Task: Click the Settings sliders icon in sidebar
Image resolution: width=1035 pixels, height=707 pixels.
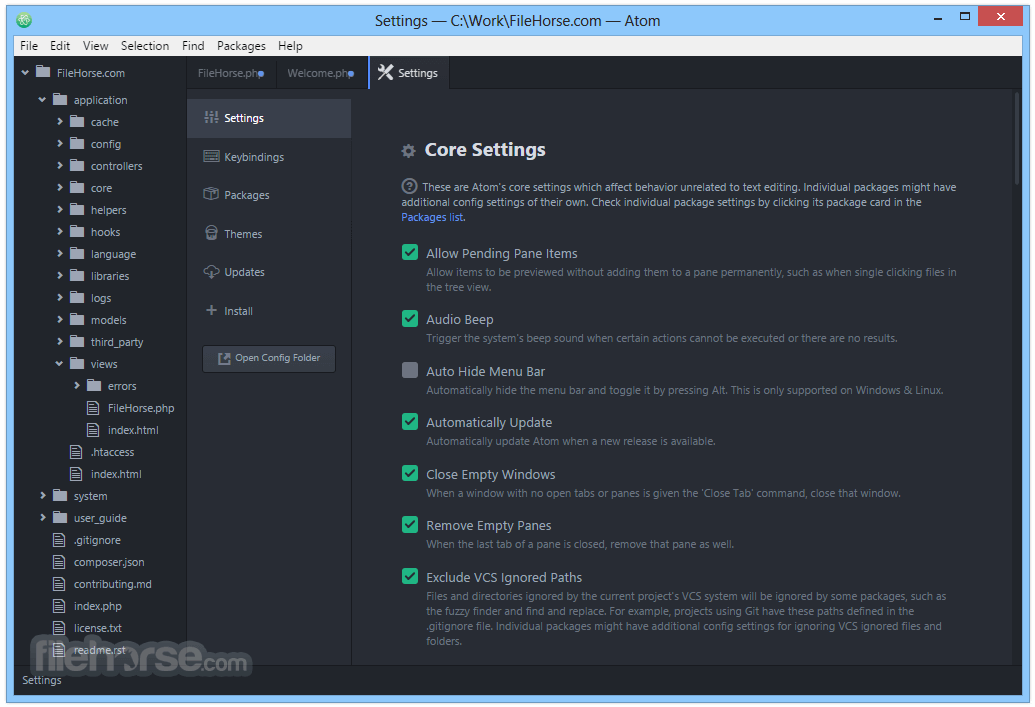Action: (x=211, y=118)
